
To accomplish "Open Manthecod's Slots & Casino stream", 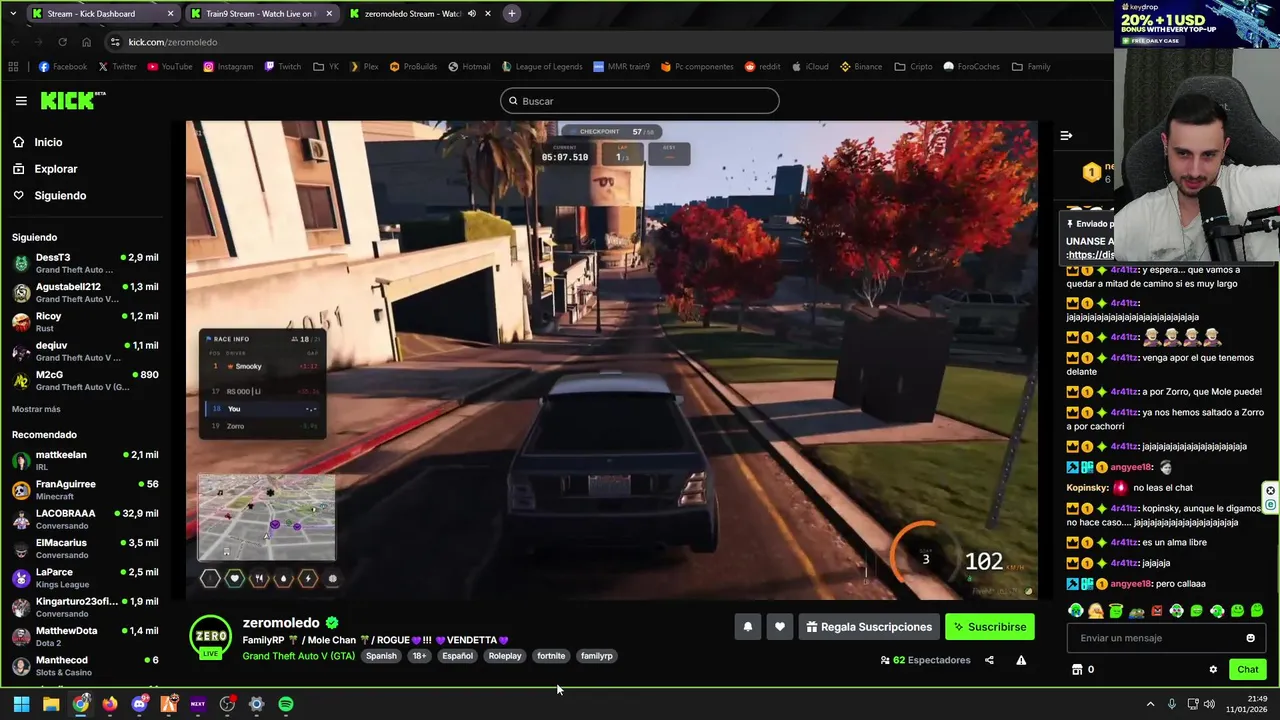I will pyautogui.click(x=85, y=666).
